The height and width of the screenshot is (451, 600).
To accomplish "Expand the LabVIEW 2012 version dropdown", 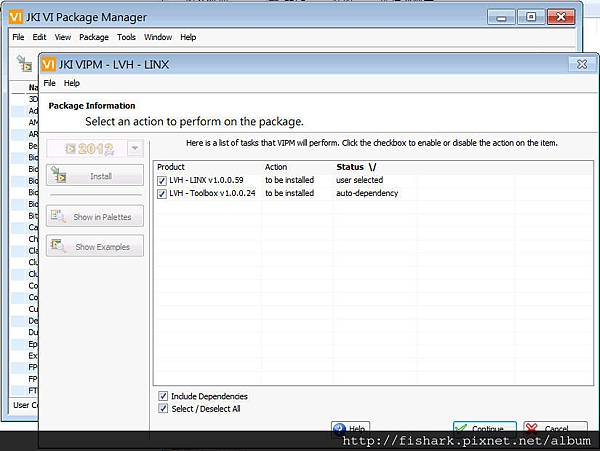I will tap(135, 148).
